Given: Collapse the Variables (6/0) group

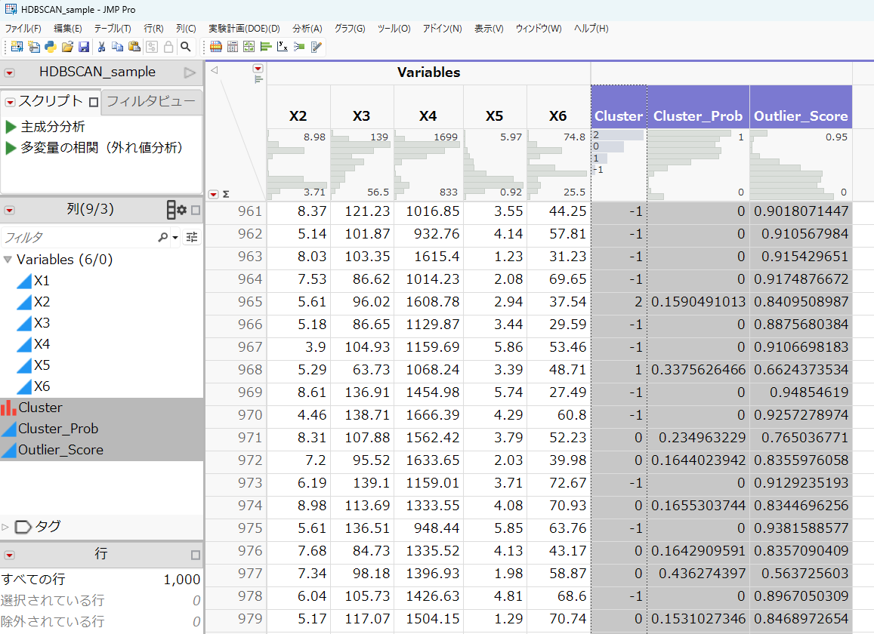Looking at the screenshot, I should (7, 259).
